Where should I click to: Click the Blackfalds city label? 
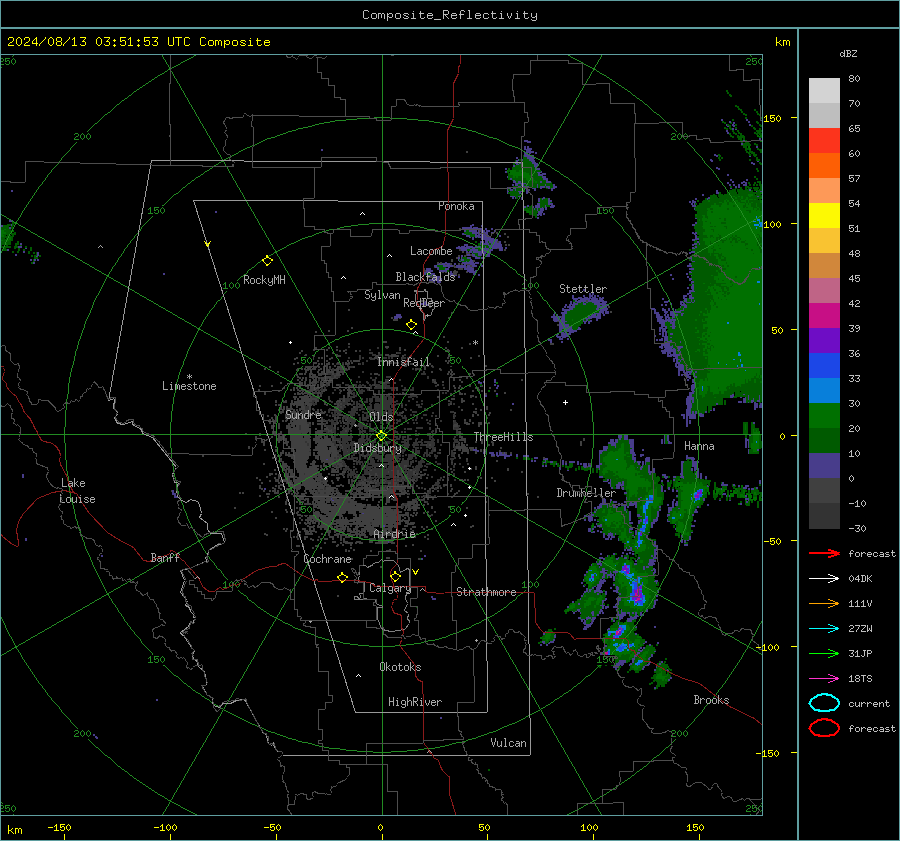[425, 277]
